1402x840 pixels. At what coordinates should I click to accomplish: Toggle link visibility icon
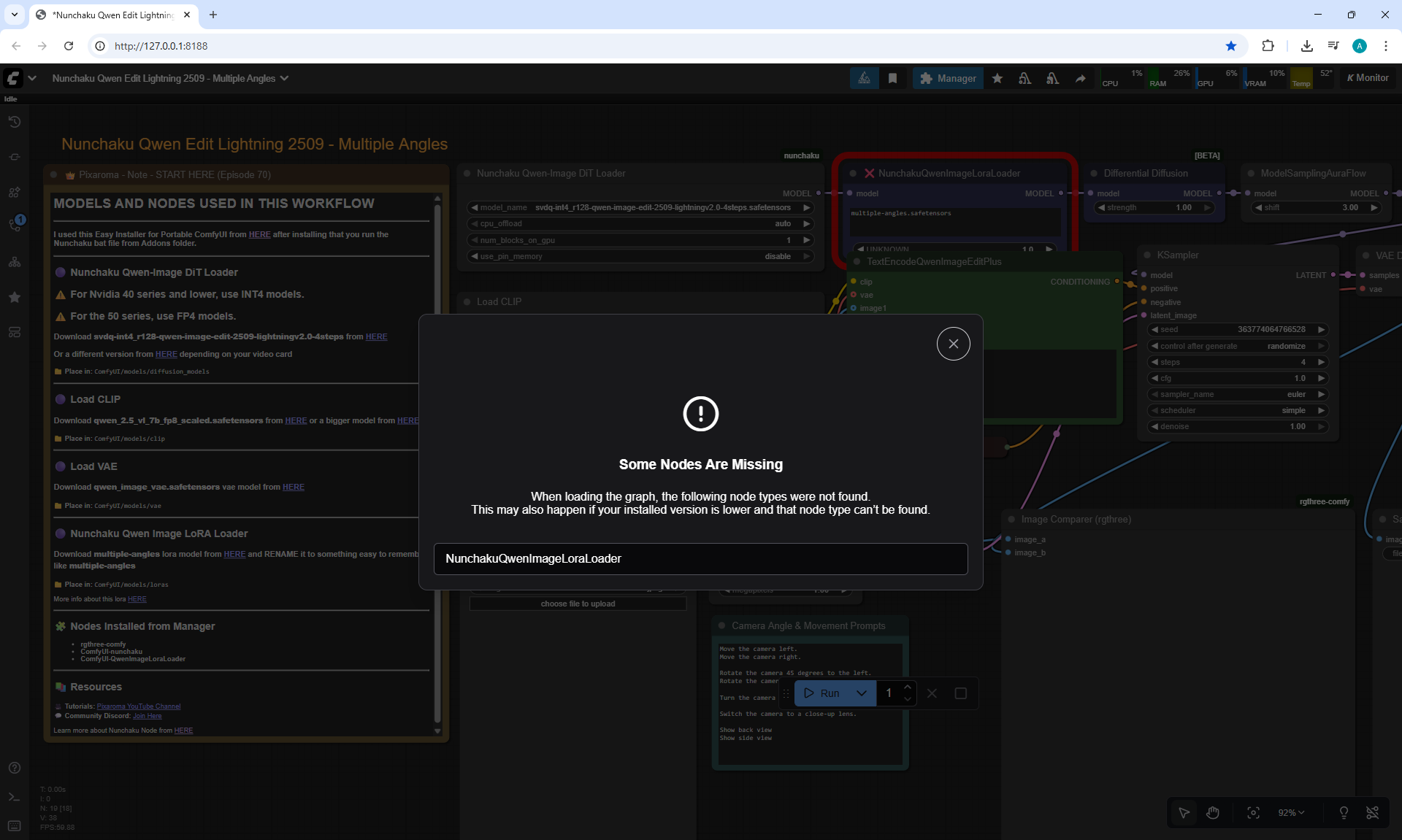(1373, 813)
